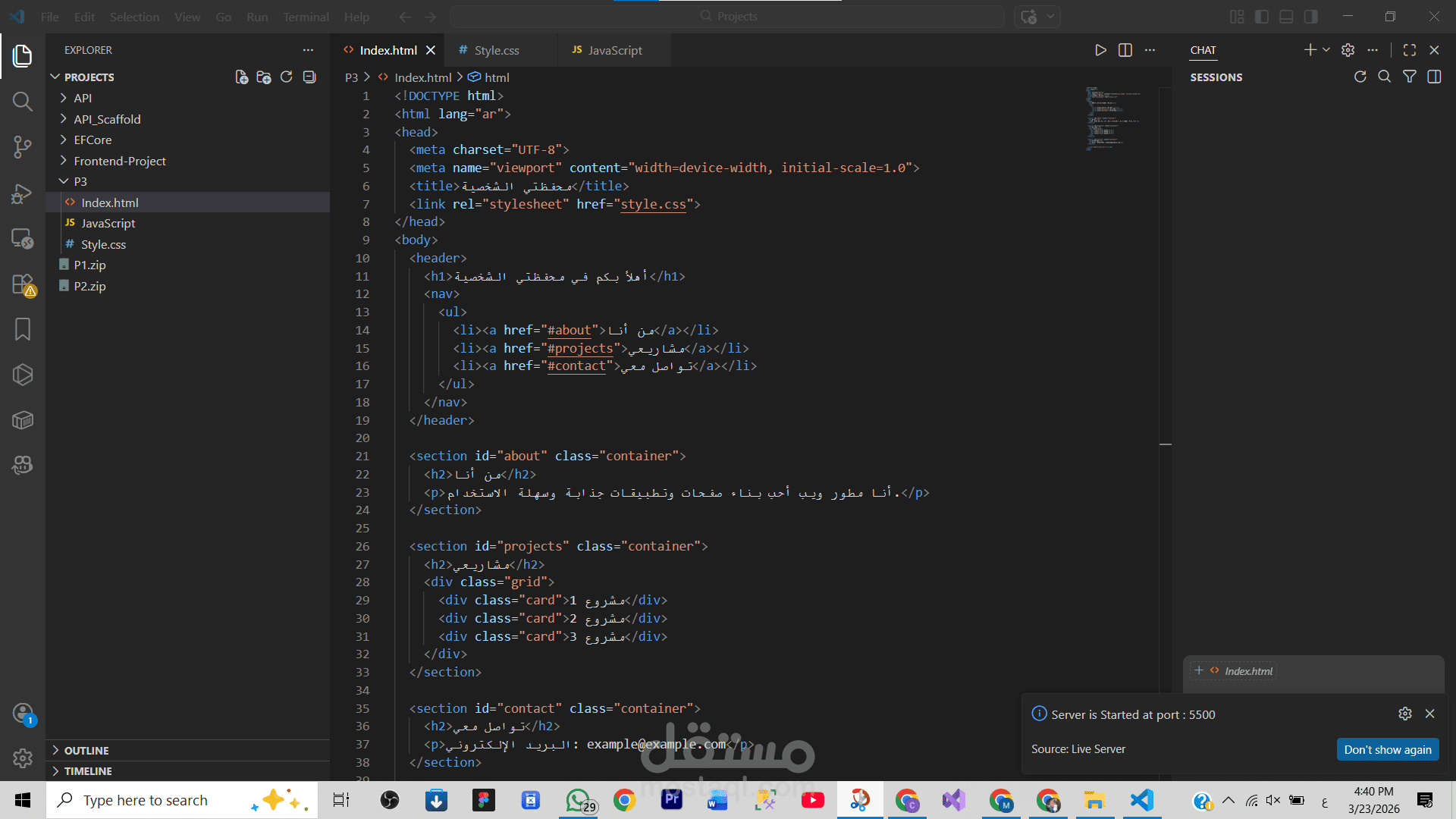Split the editor to the right

coord(1125,50)
